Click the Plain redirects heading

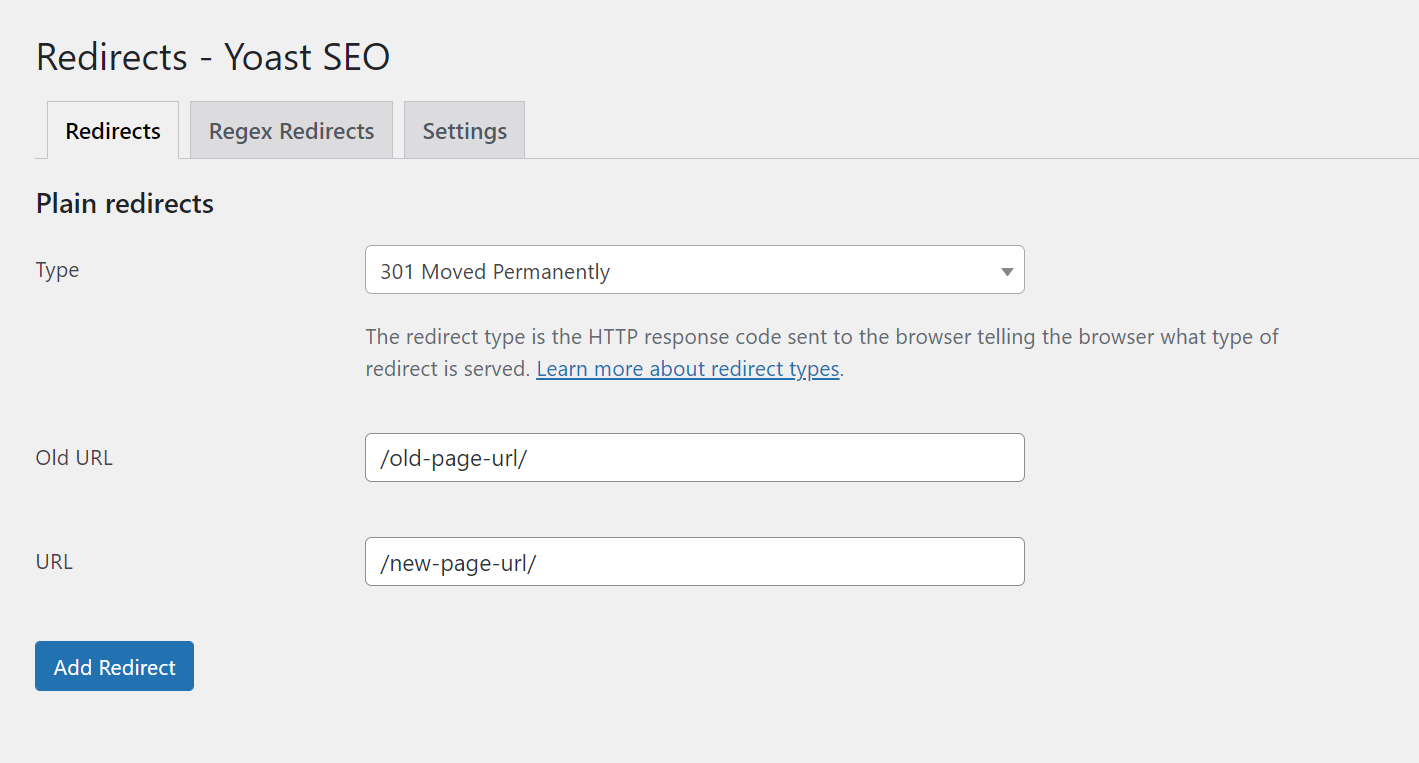tap(124, 203)
